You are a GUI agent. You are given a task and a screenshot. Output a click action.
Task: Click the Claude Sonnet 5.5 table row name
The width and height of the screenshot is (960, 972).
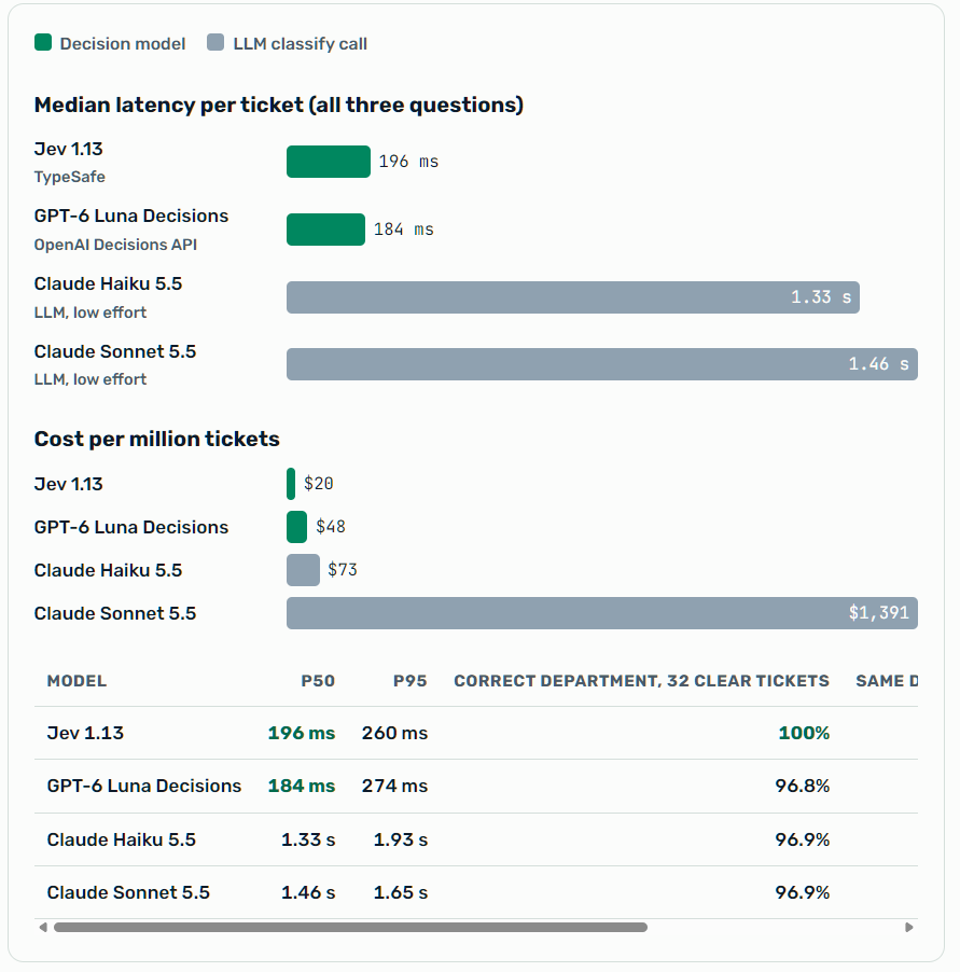[128, 893]
